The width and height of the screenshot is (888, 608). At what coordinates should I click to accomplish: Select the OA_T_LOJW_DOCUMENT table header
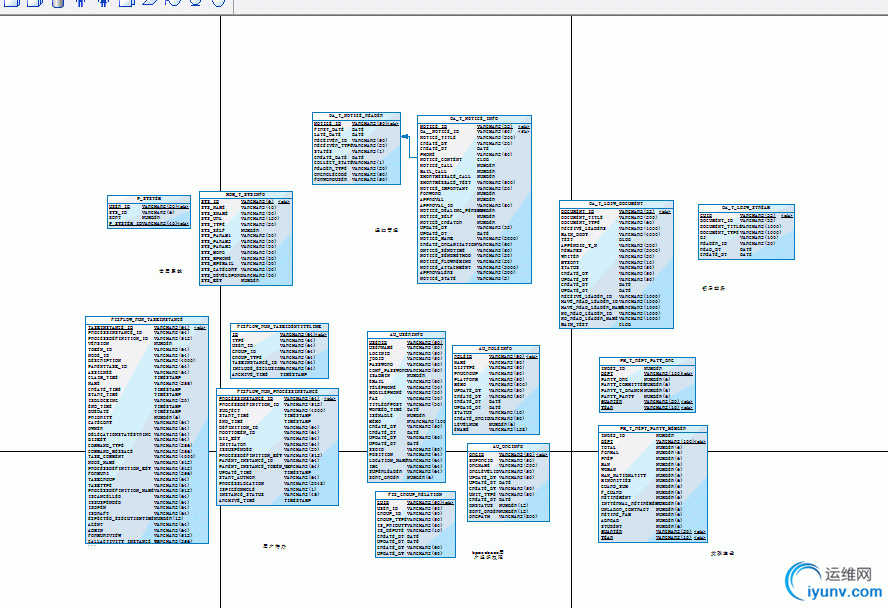(x=616, y=204)
